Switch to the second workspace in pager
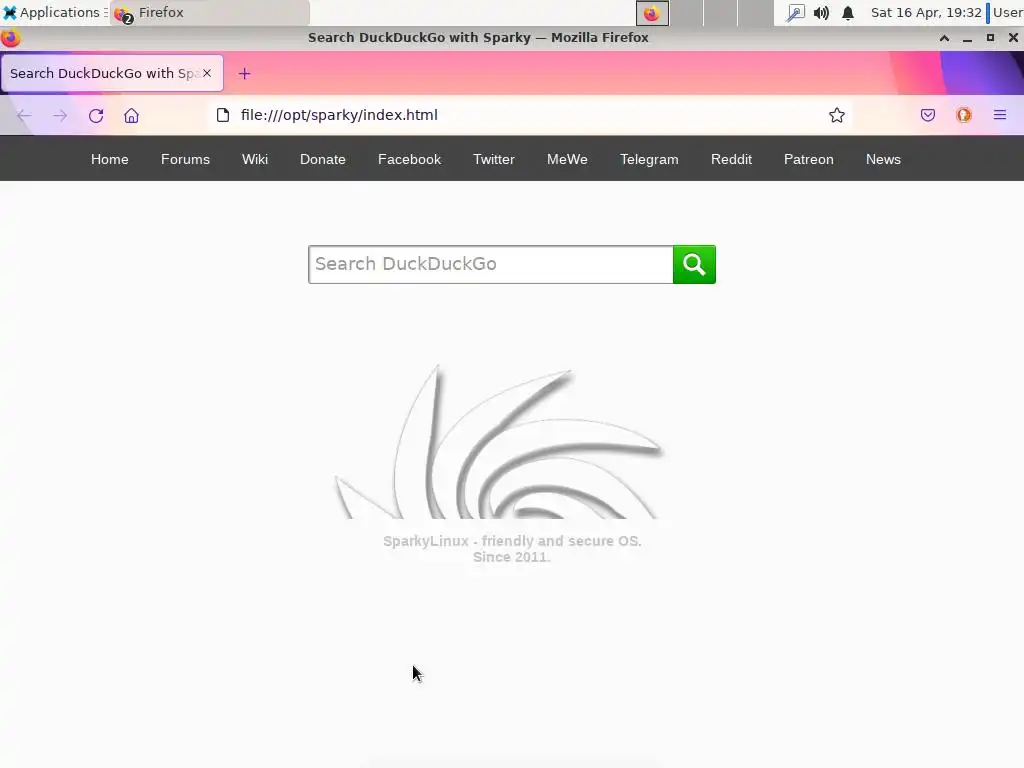Screen dimensions: 1024x768 click(x=686, y=13)
